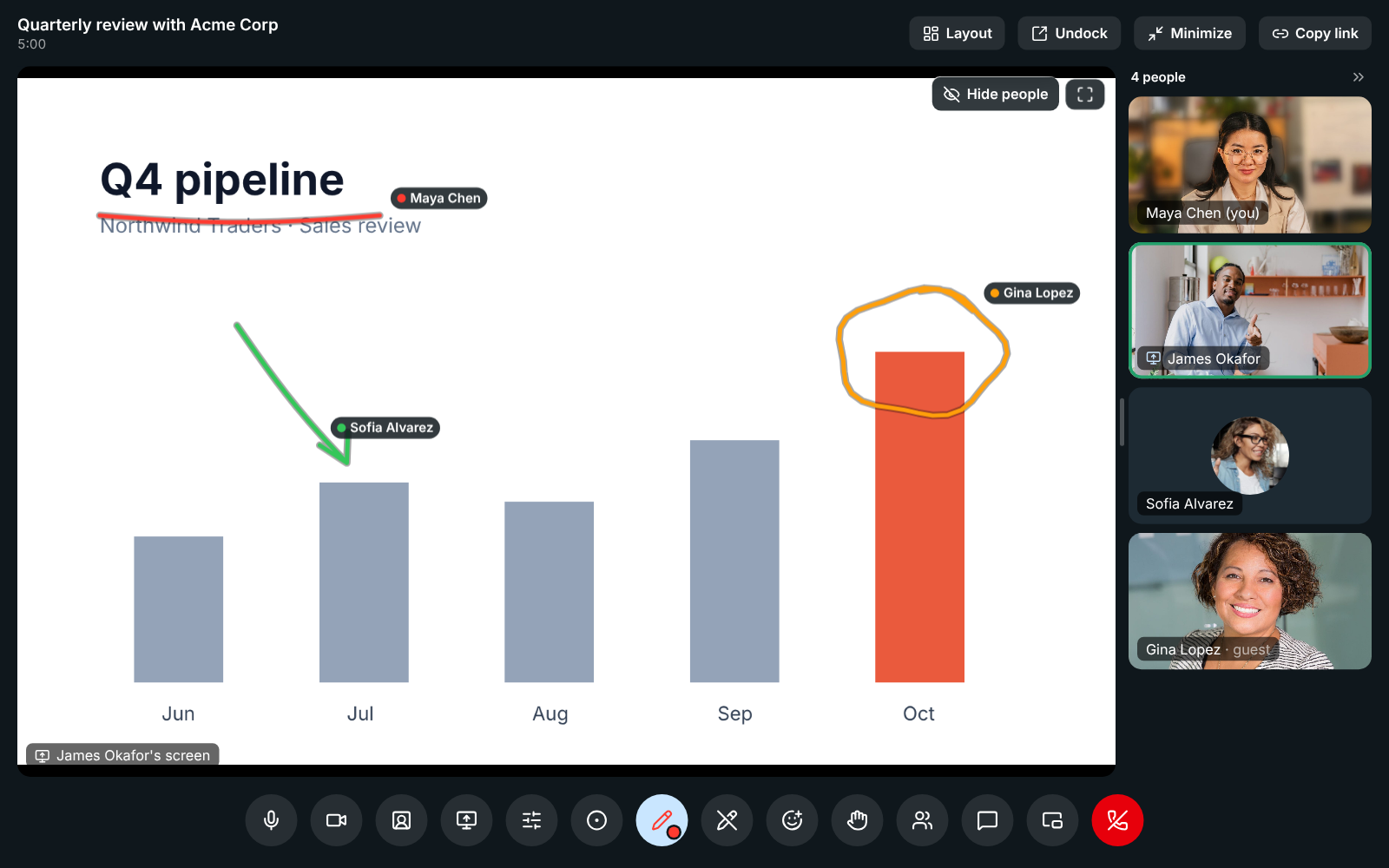Start recording the meeting
1389x868 pixels.
pyautogui.click(x=596, y=820)
